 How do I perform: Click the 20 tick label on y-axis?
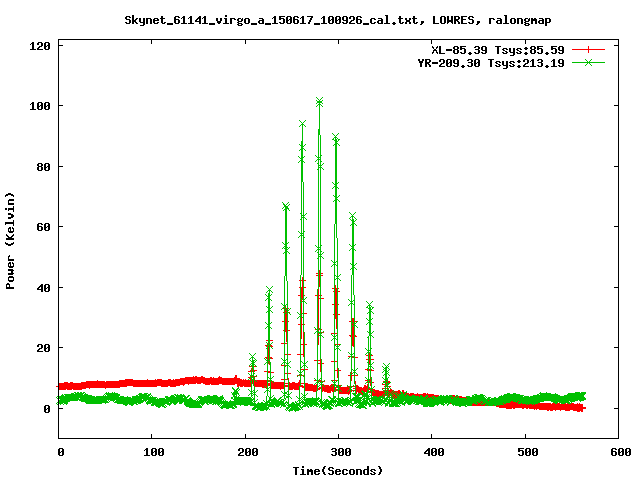tap(44, 348)
